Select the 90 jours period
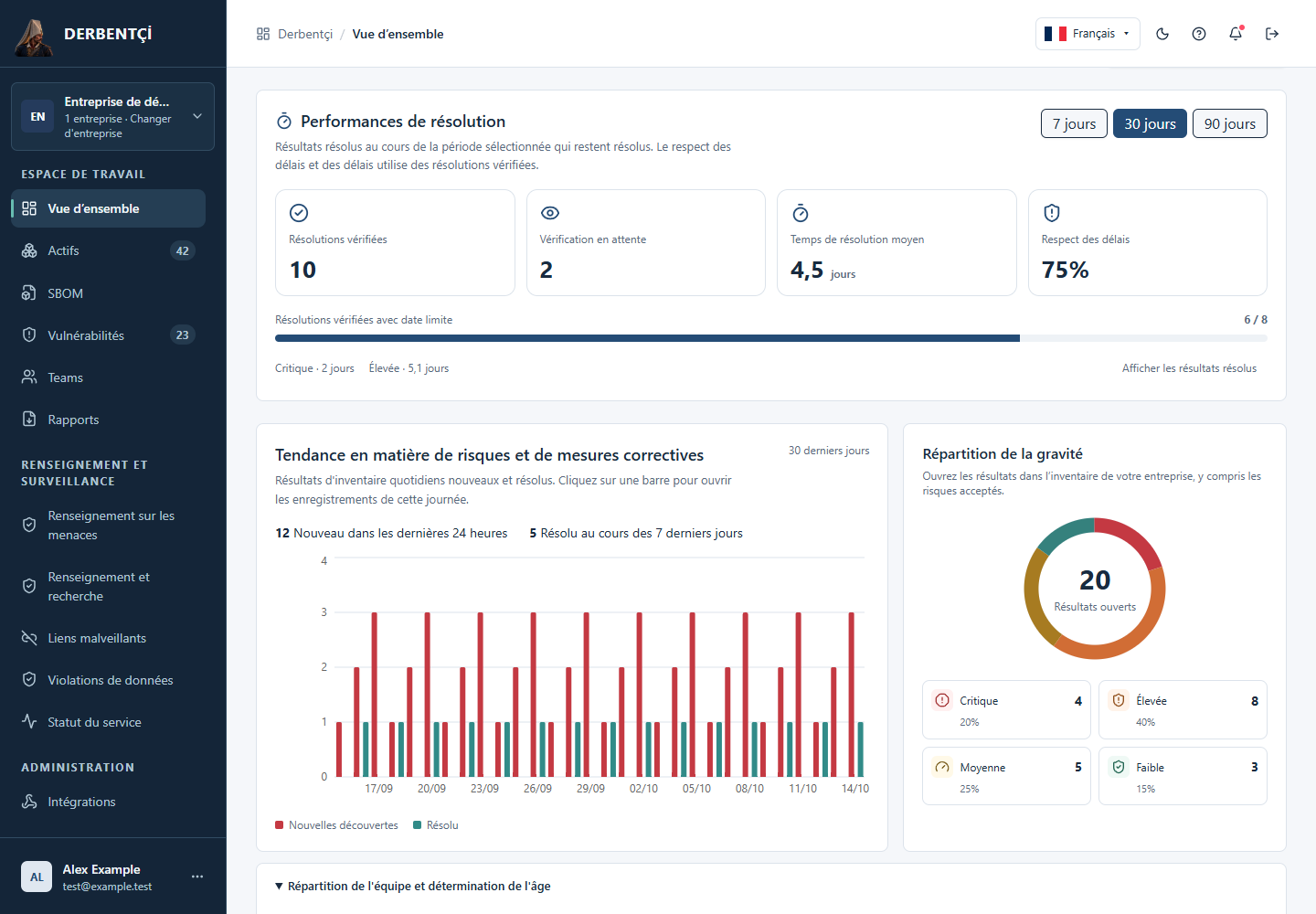 pyautogui.click(x=1230, y=123)
